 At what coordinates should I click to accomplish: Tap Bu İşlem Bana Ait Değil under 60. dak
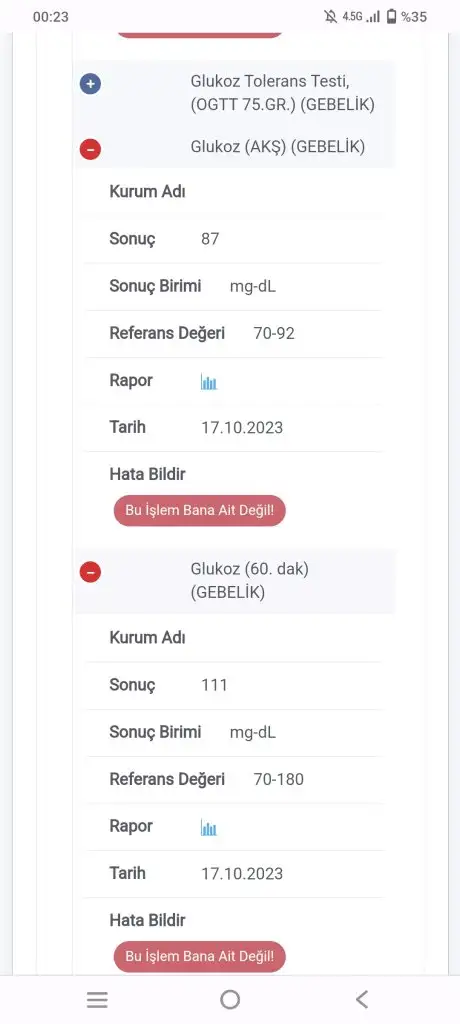199,957
